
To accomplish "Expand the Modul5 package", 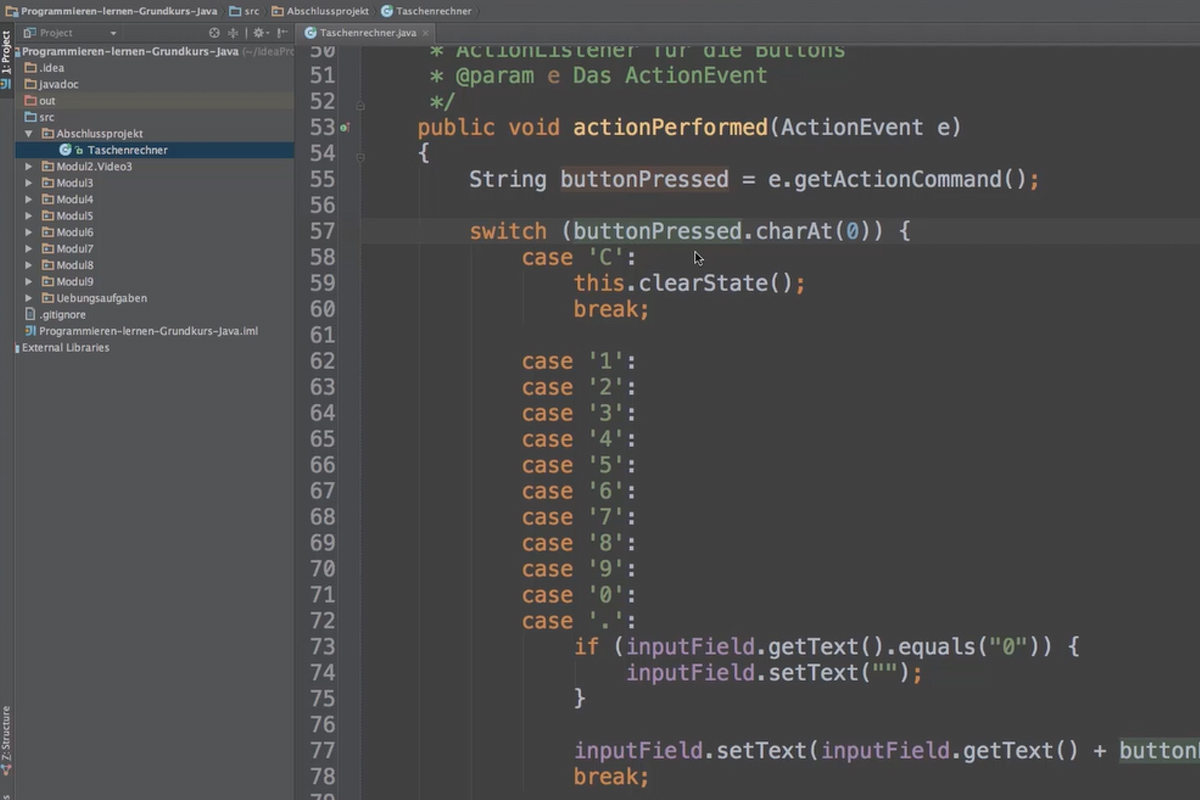I will (29, 216).
